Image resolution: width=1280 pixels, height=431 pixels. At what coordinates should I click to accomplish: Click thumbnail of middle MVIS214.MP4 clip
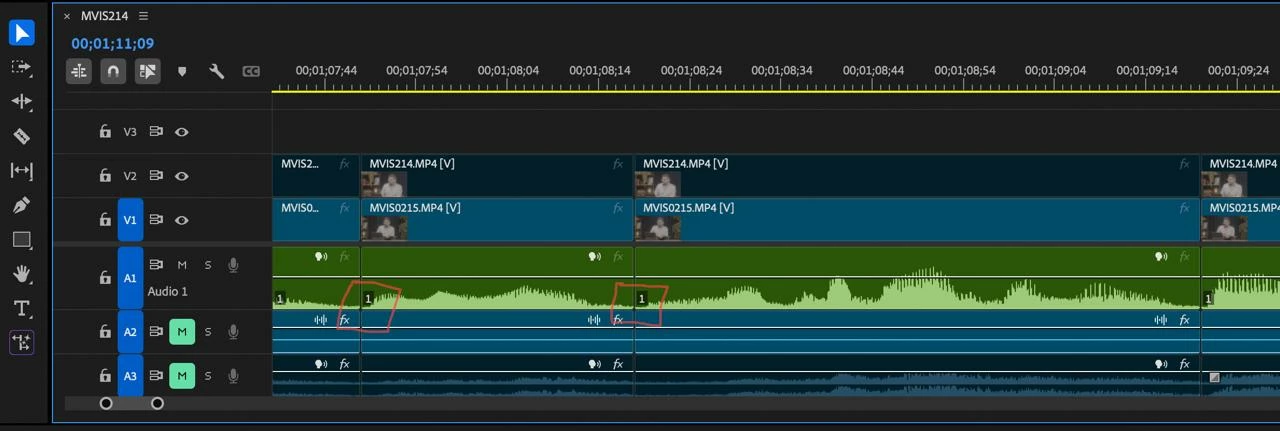(658, 184)
